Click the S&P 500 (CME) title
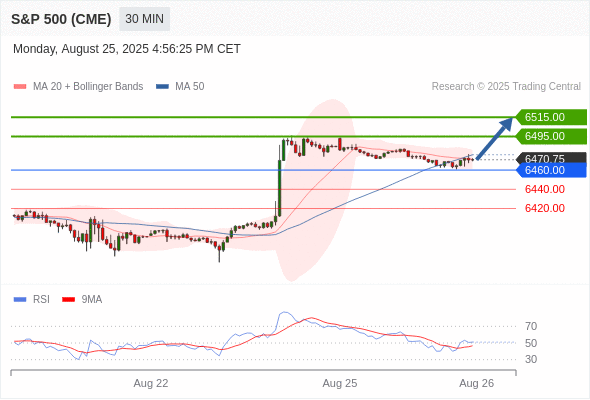This screenshot has height=400, width=590. [61, 19]
